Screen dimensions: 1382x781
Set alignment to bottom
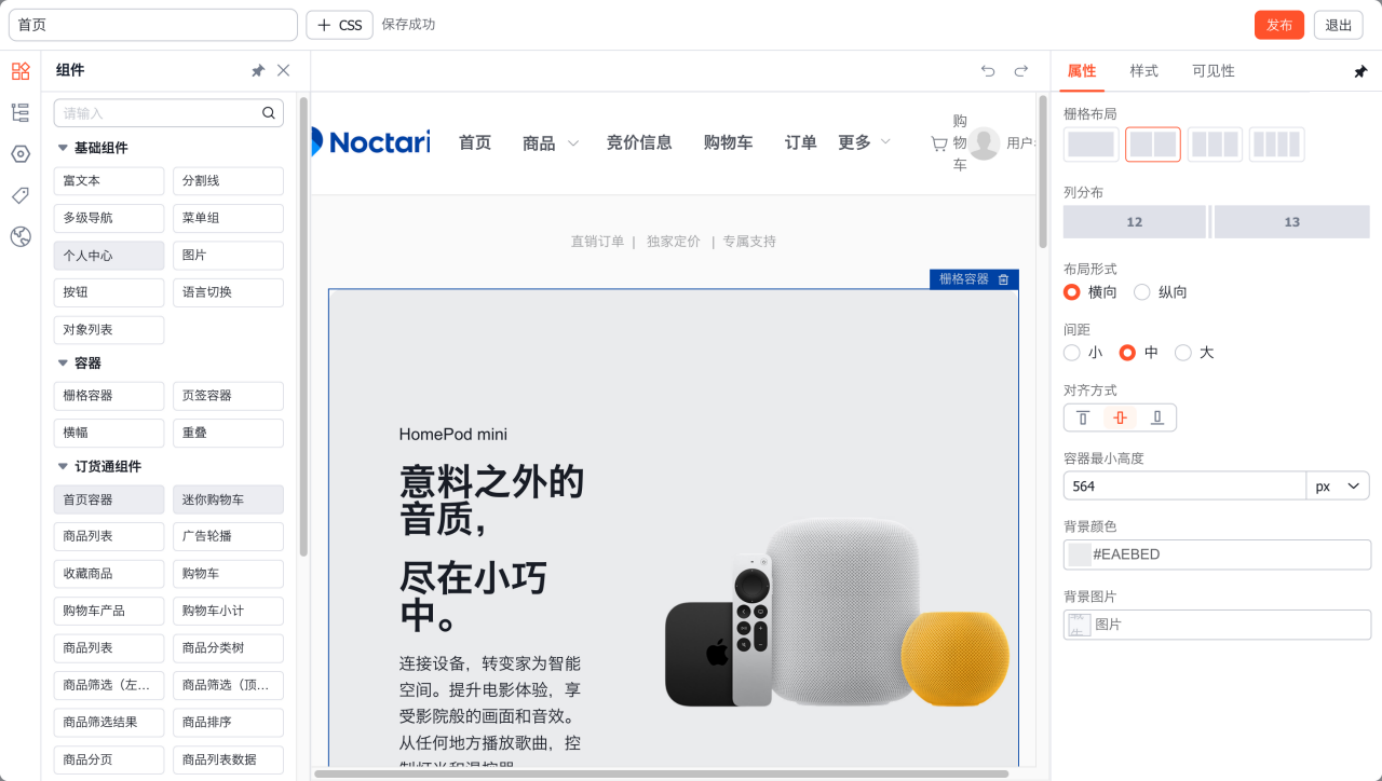pyautogui.click(x=1157, y=418)
